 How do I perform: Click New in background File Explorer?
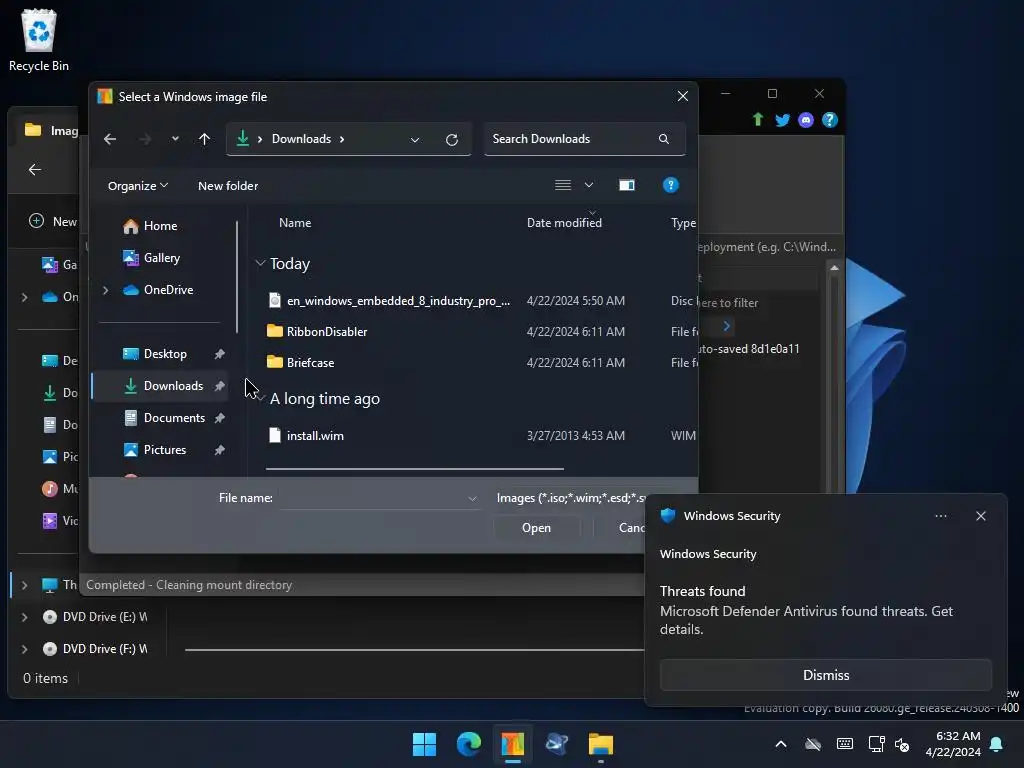click(52, 221)
